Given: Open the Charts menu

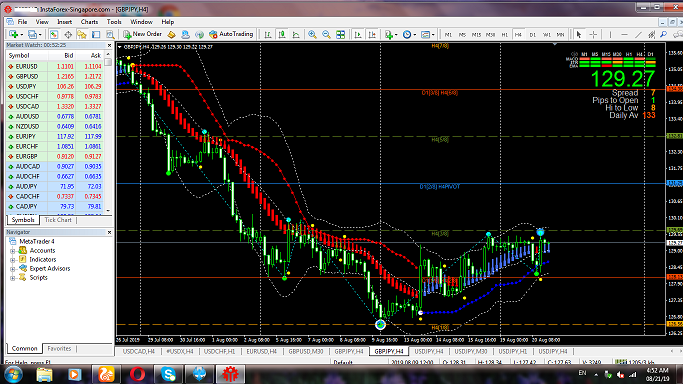Looking at the screenshot, I should tap(89, 22).
